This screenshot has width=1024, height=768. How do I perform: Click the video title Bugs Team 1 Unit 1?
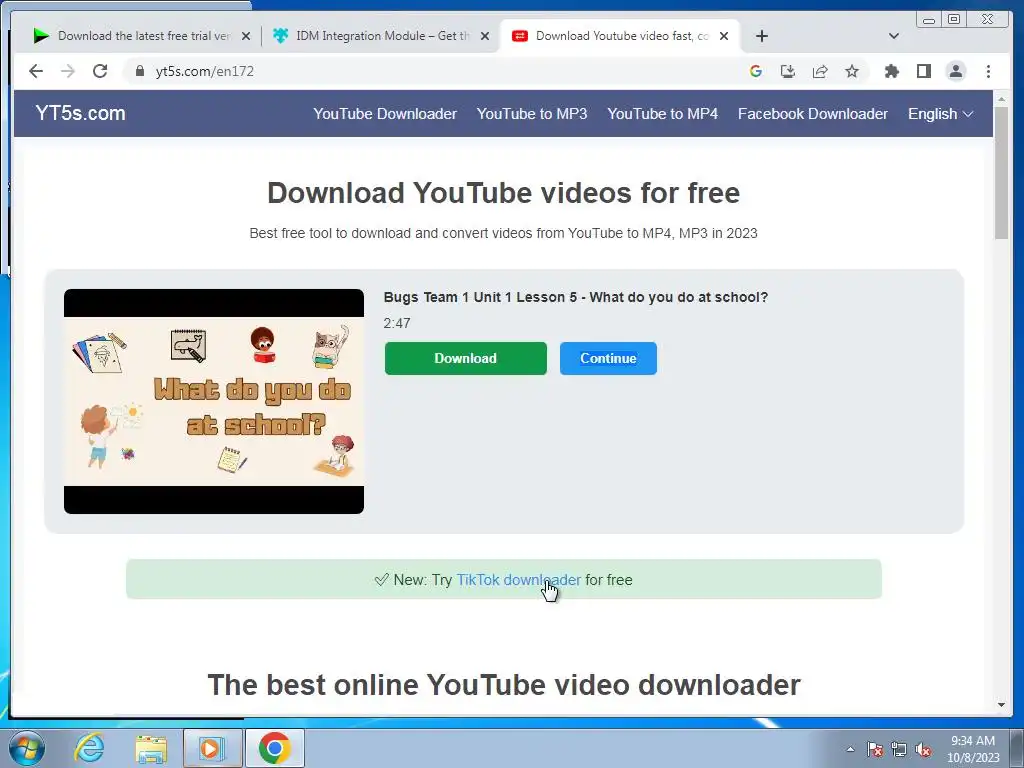pyautogui.click(x=575, y=297)
